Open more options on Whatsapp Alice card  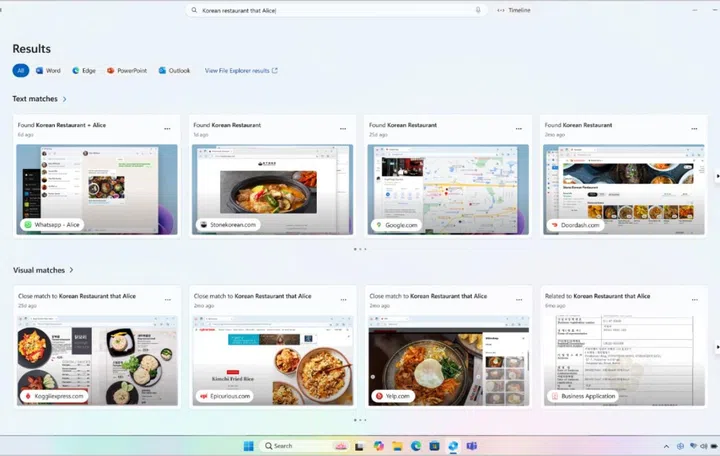pos(167,129)
